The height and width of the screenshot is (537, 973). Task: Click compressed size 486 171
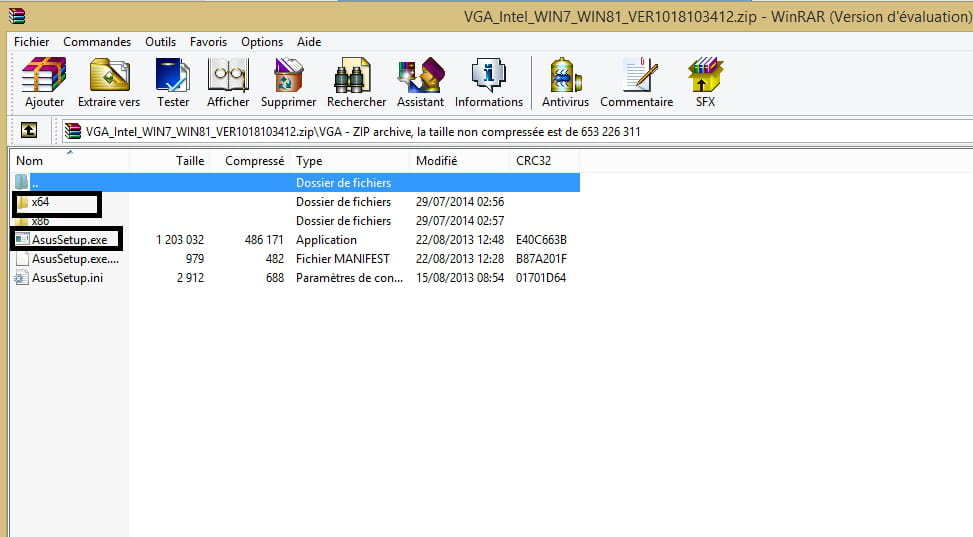264,240
